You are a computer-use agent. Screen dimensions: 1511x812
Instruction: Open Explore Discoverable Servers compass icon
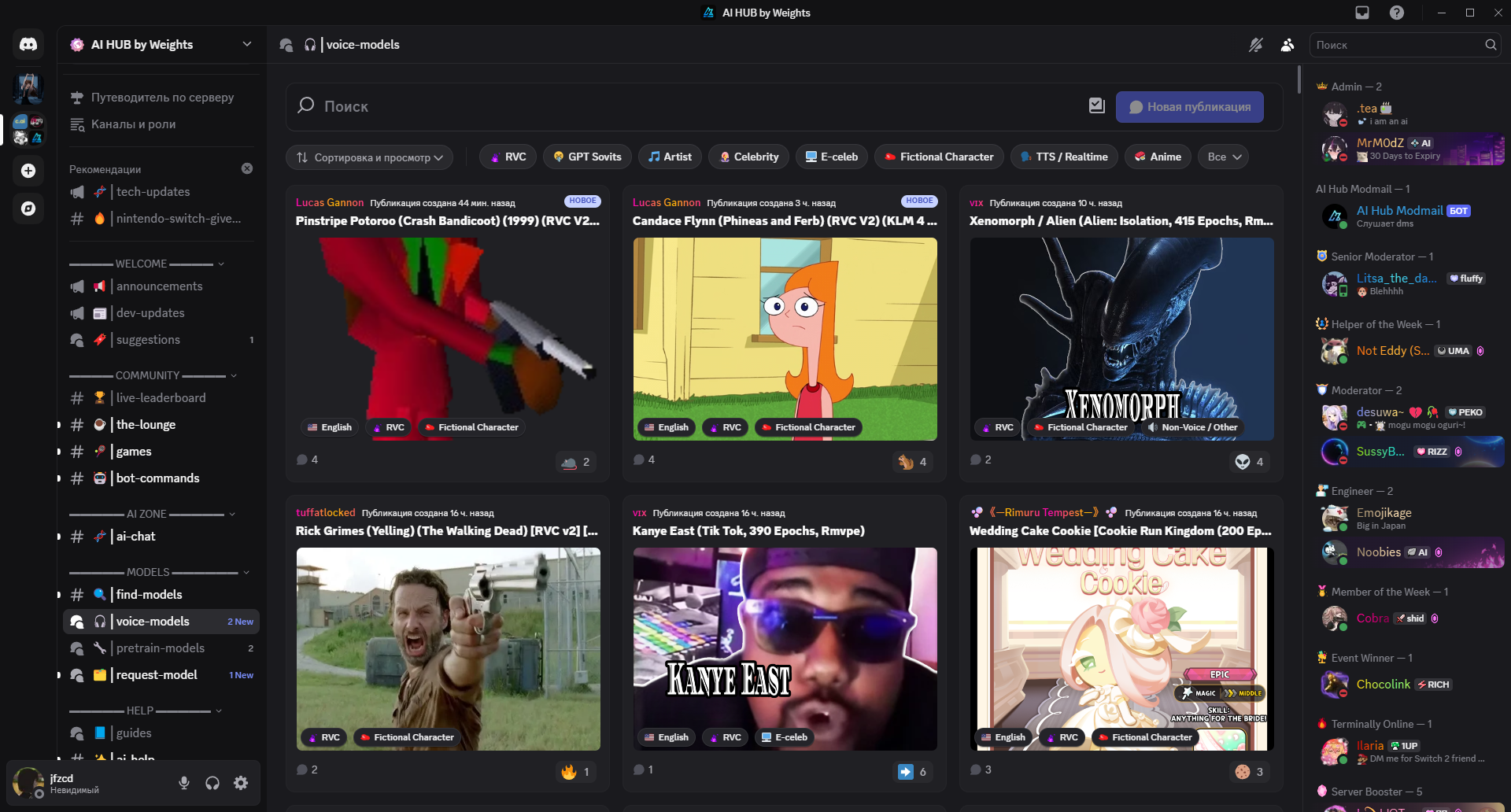coord(28,209)
